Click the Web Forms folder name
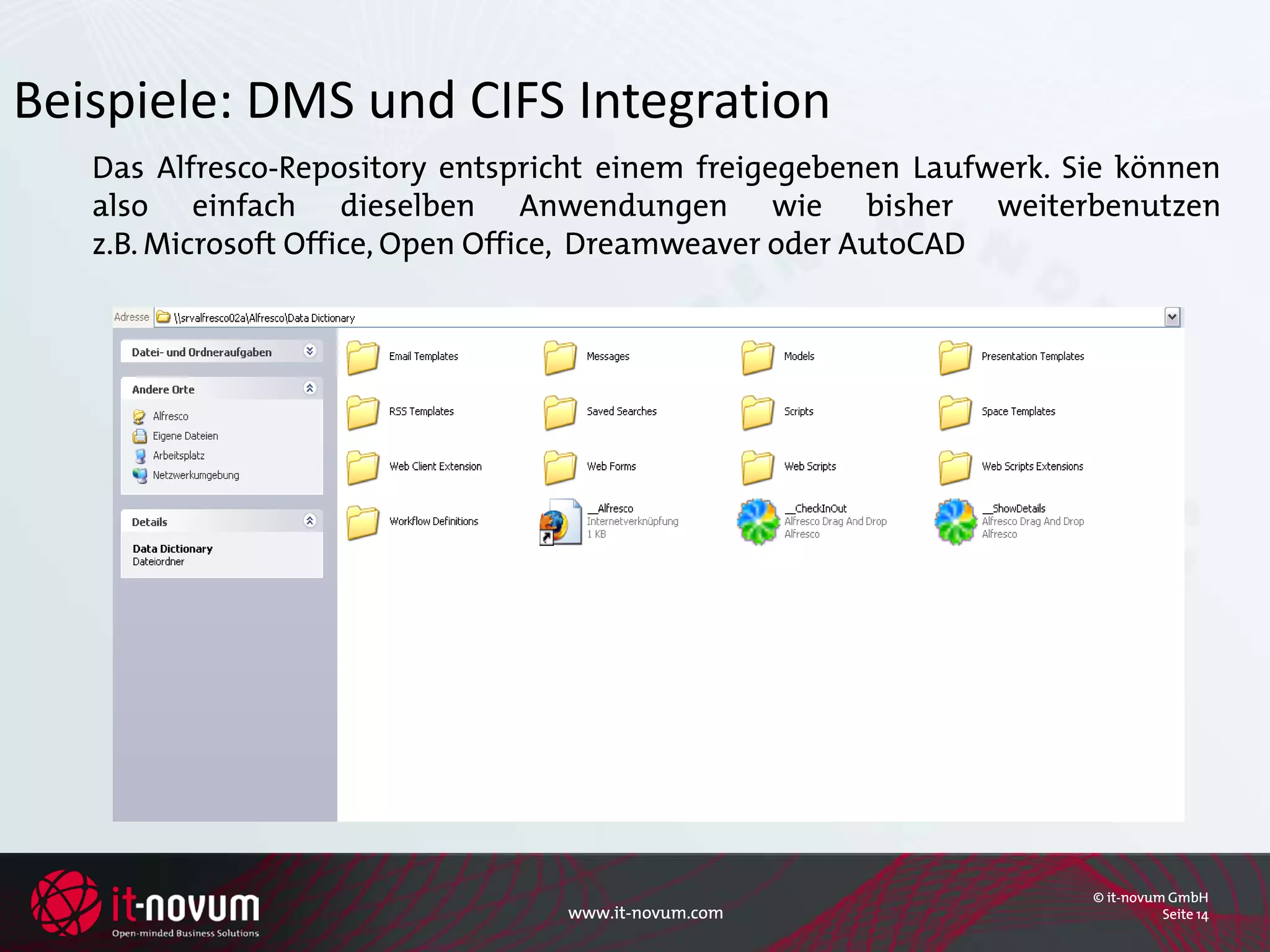This screenshot has height=952, width=1270. tap(611, 467)
